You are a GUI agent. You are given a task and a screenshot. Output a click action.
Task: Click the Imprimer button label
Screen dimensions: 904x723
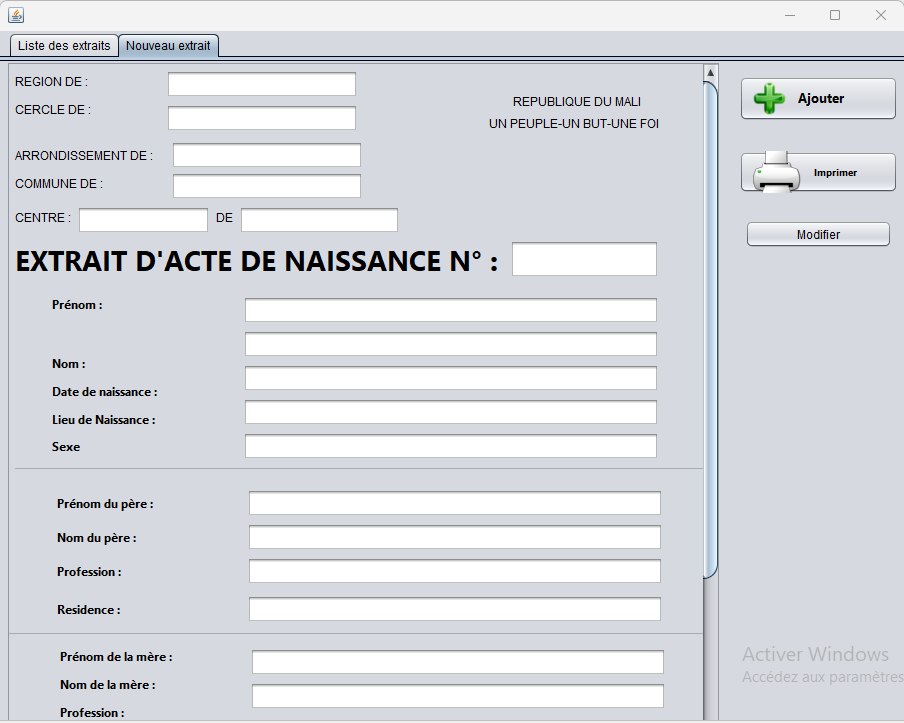(835, 173)
